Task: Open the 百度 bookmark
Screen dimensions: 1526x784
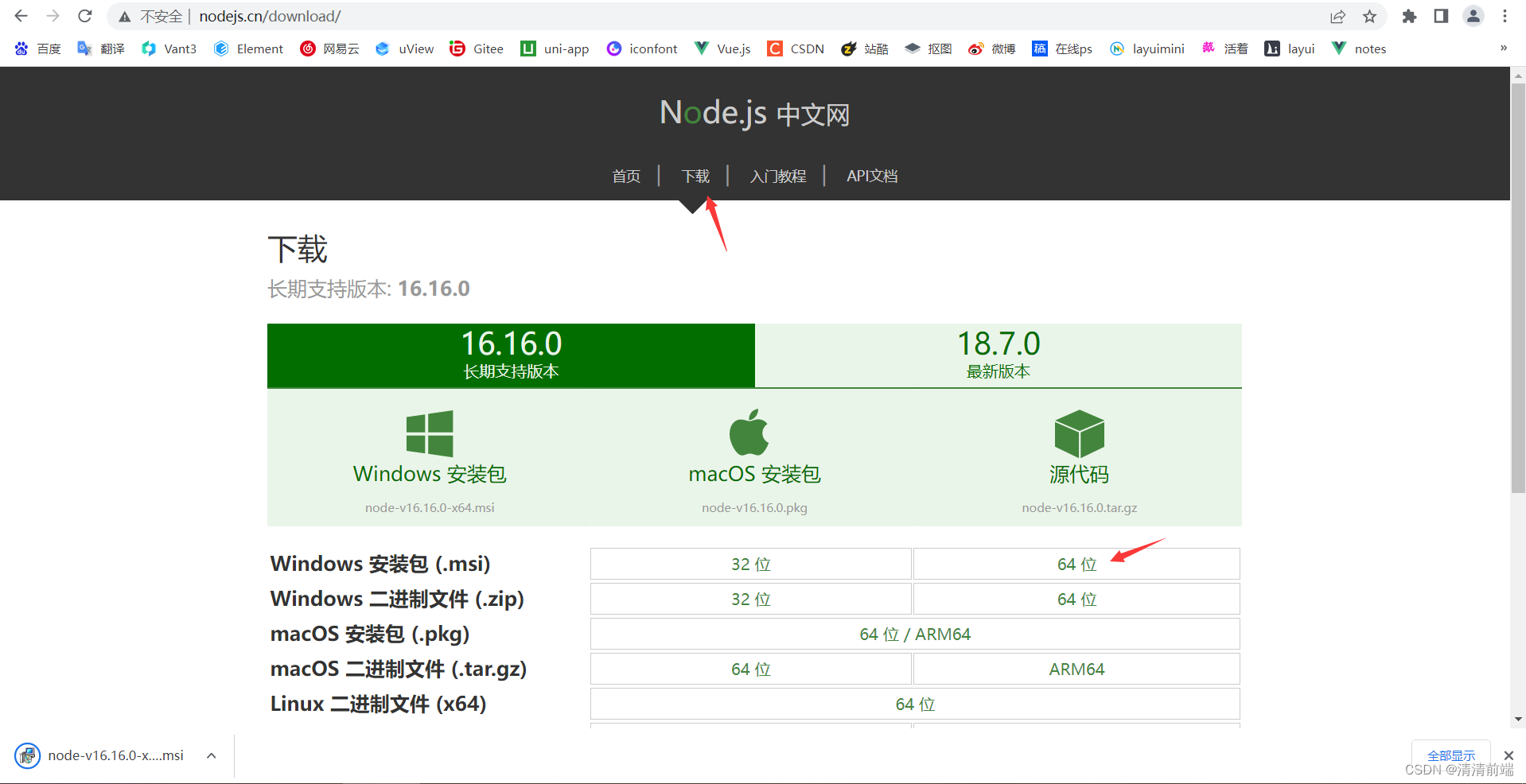Action: point(37,49)
